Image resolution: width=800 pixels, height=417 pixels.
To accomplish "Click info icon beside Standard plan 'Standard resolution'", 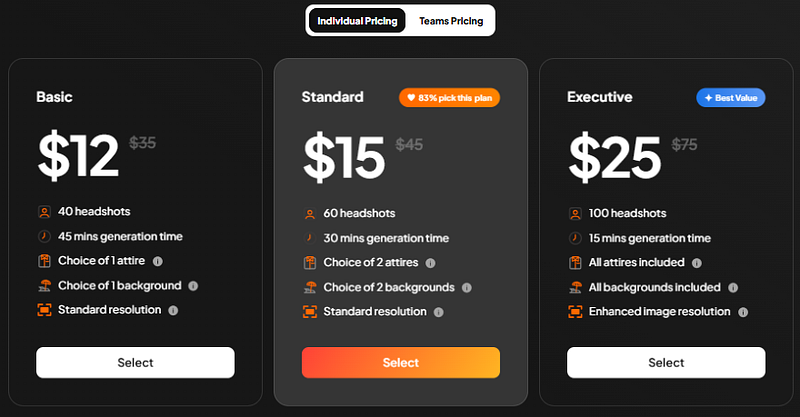I will pyautogui.click(x=439, y=312).
